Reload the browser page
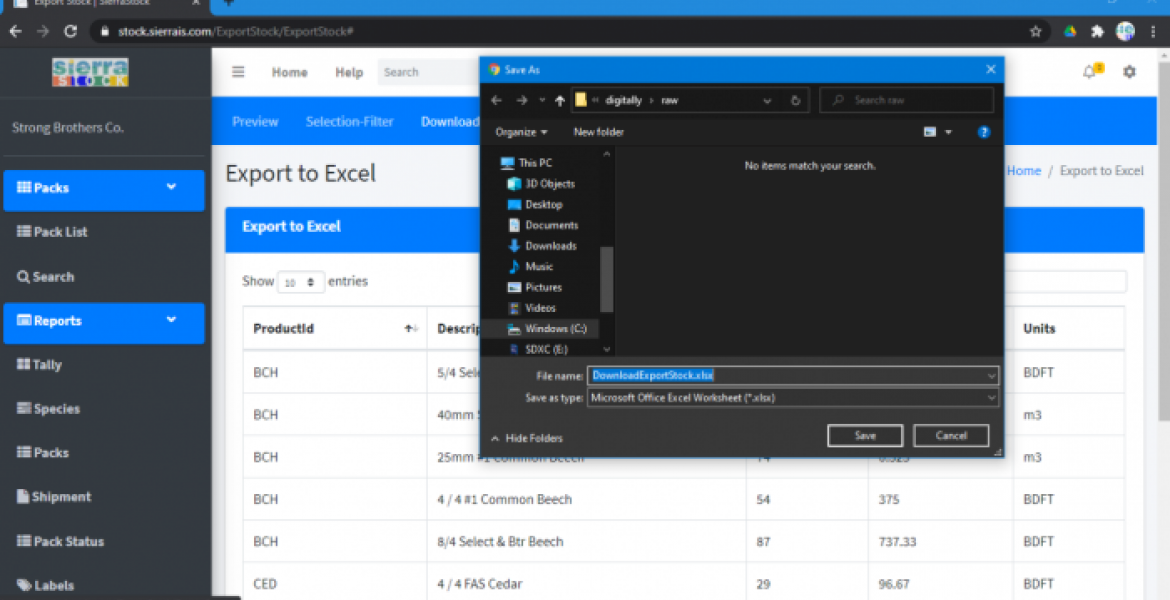1170x600 pixels. pos(70,31)
